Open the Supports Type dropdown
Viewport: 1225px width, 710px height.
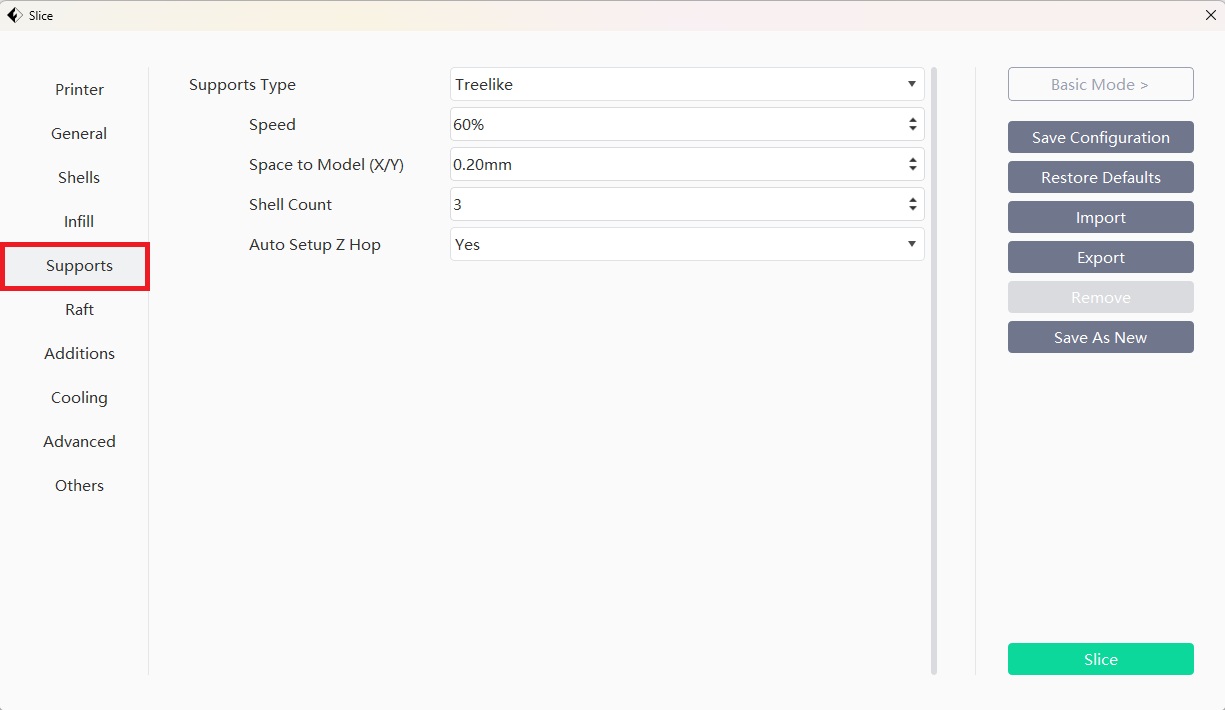[686, 85]
